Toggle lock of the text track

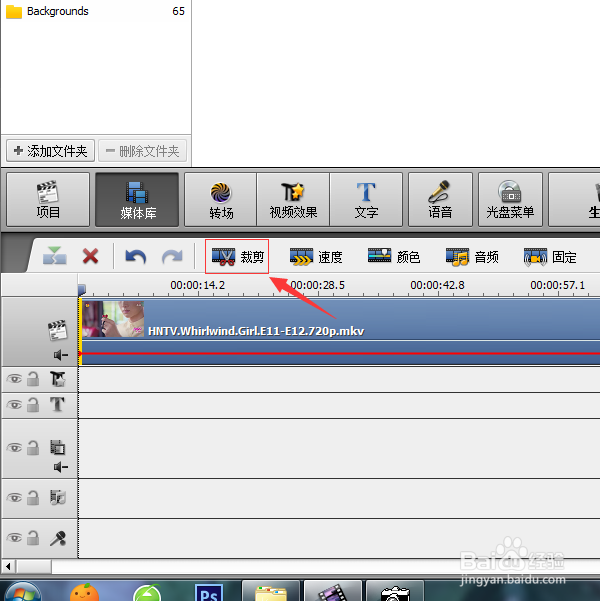(x=33, y=405)
